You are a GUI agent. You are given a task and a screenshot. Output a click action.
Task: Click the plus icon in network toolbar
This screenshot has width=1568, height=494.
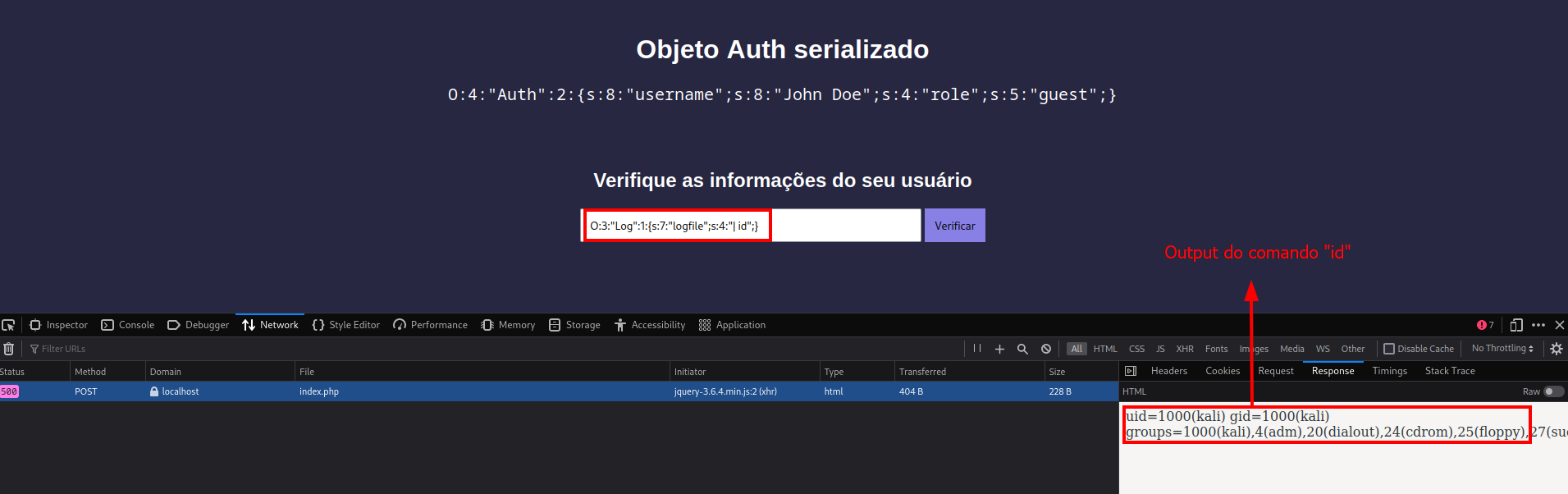[999, 349]
